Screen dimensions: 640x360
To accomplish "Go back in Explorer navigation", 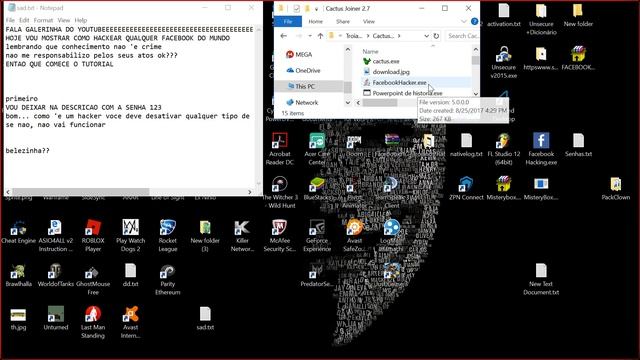I will [x=284, y=36].
